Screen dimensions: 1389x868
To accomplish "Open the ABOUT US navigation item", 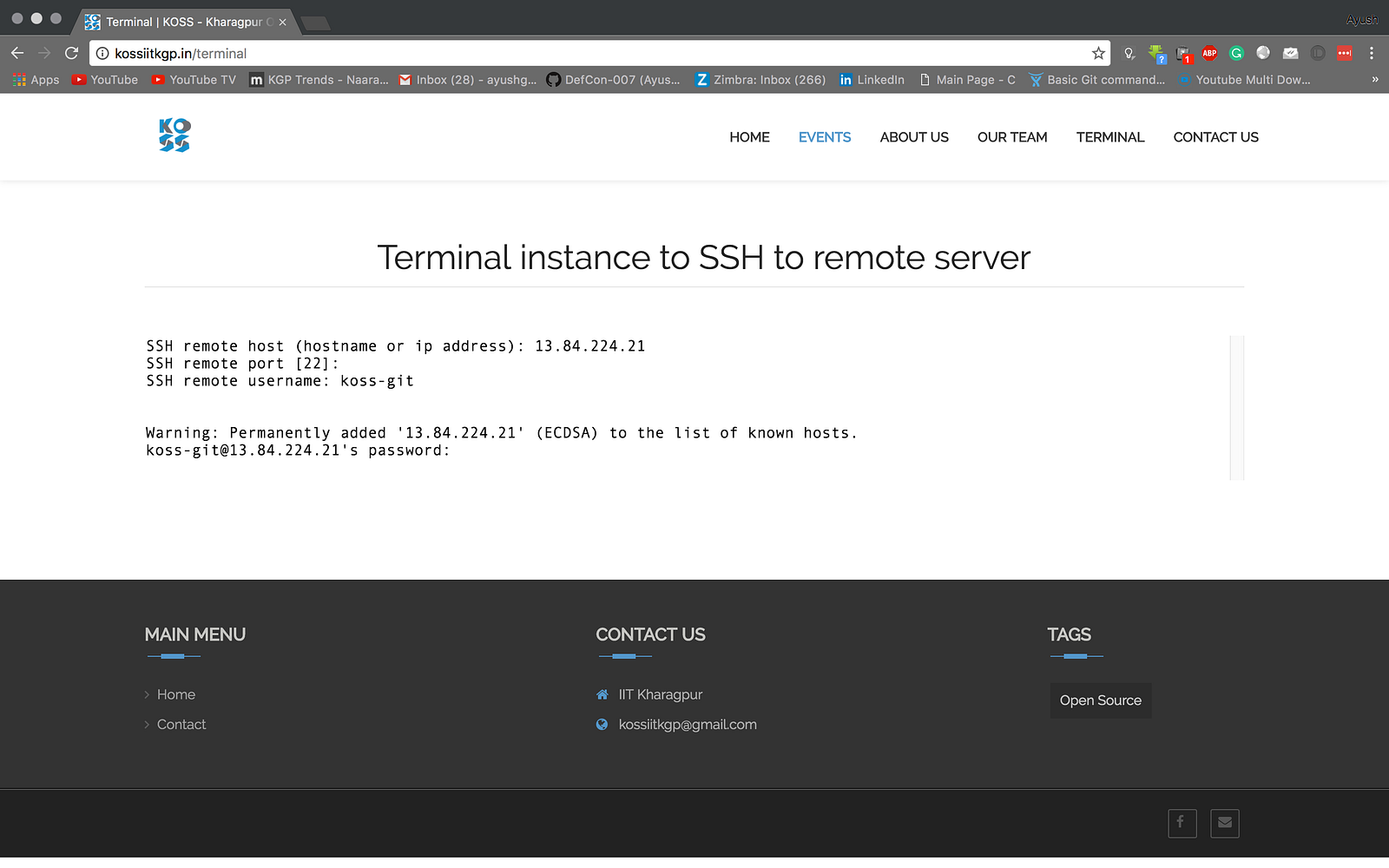I will coord(914,137).
